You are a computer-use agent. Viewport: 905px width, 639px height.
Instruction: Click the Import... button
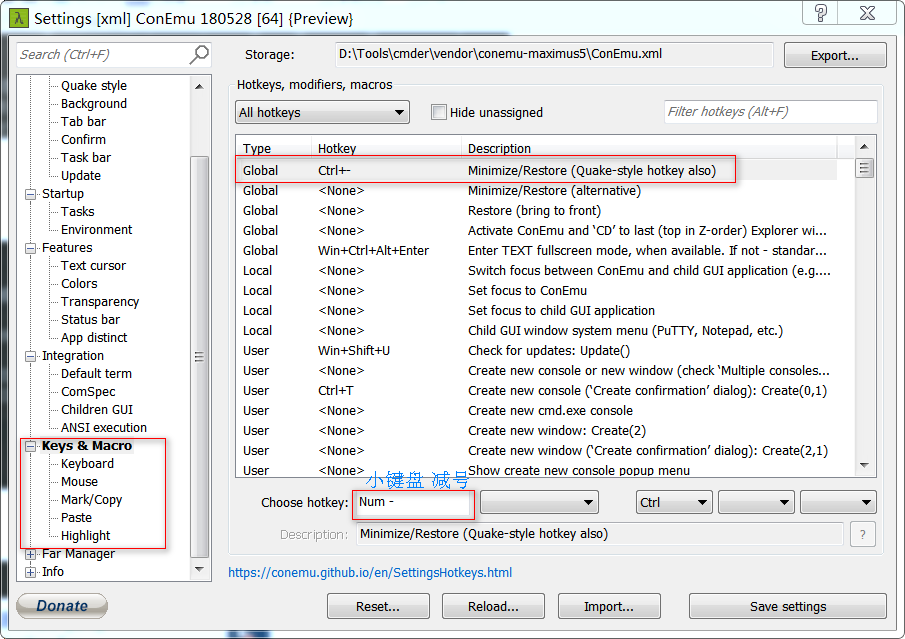609,606
